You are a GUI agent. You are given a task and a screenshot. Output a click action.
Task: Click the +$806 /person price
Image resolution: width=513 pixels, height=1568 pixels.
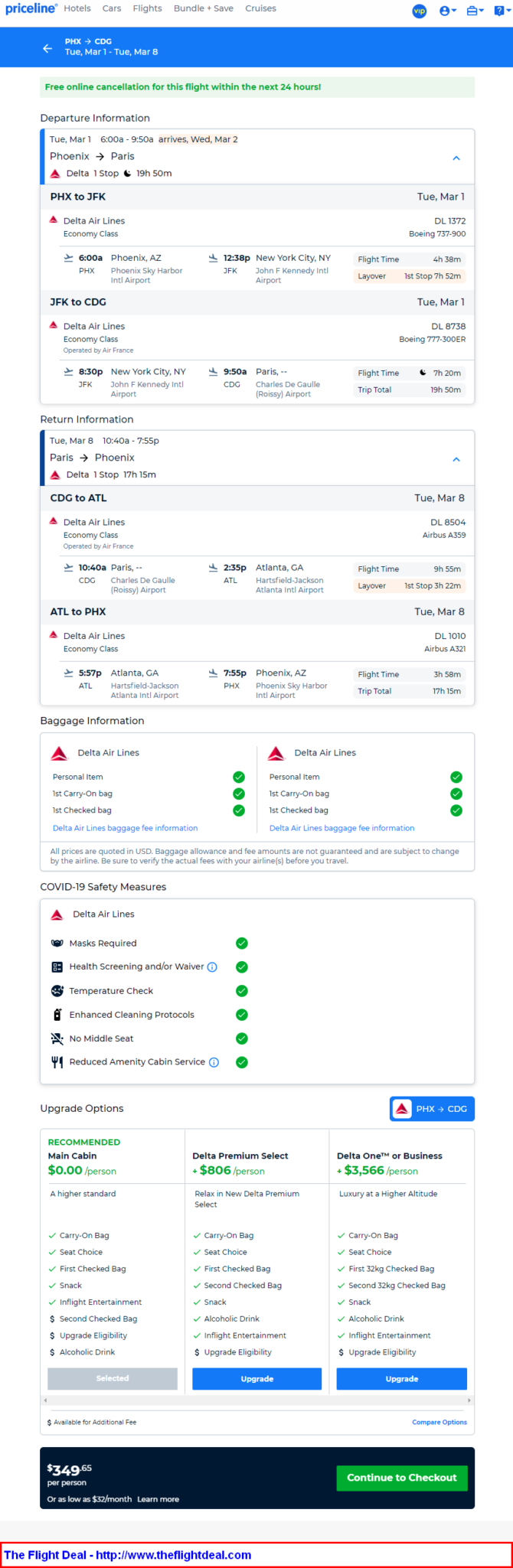coord(228,1171)
